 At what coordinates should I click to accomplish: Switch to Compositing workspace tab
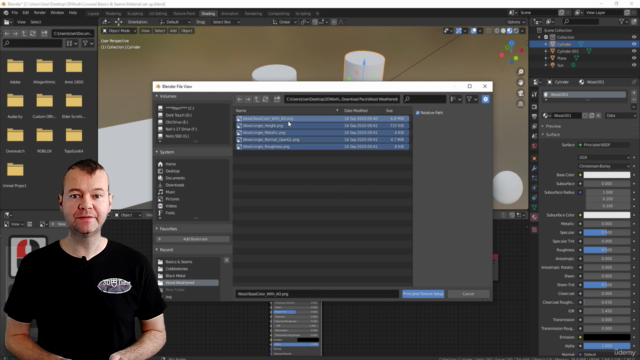click(x=278, y=13)
